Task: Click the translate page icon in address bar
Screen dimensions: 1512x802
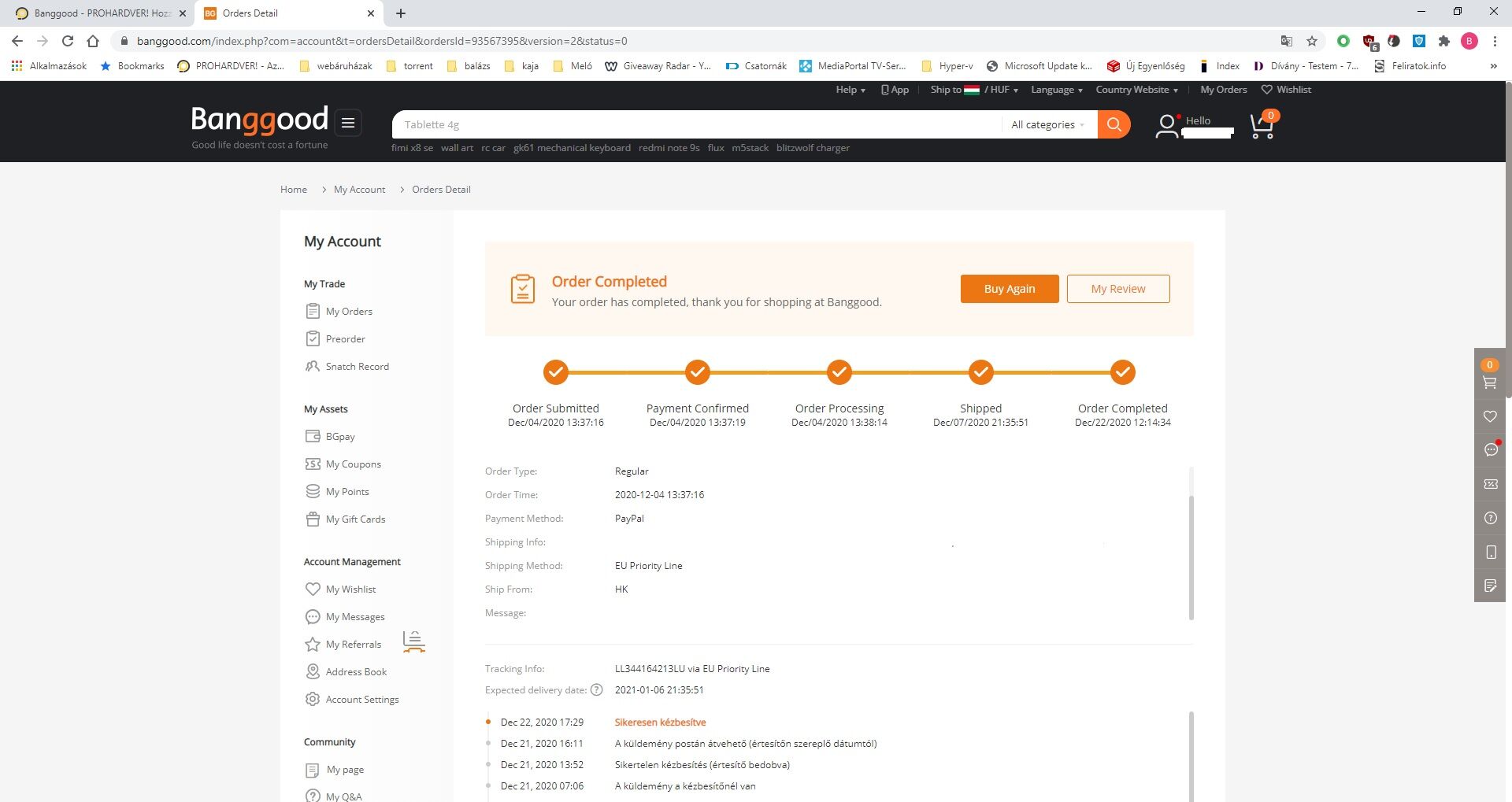Action: click(1286, 41)
